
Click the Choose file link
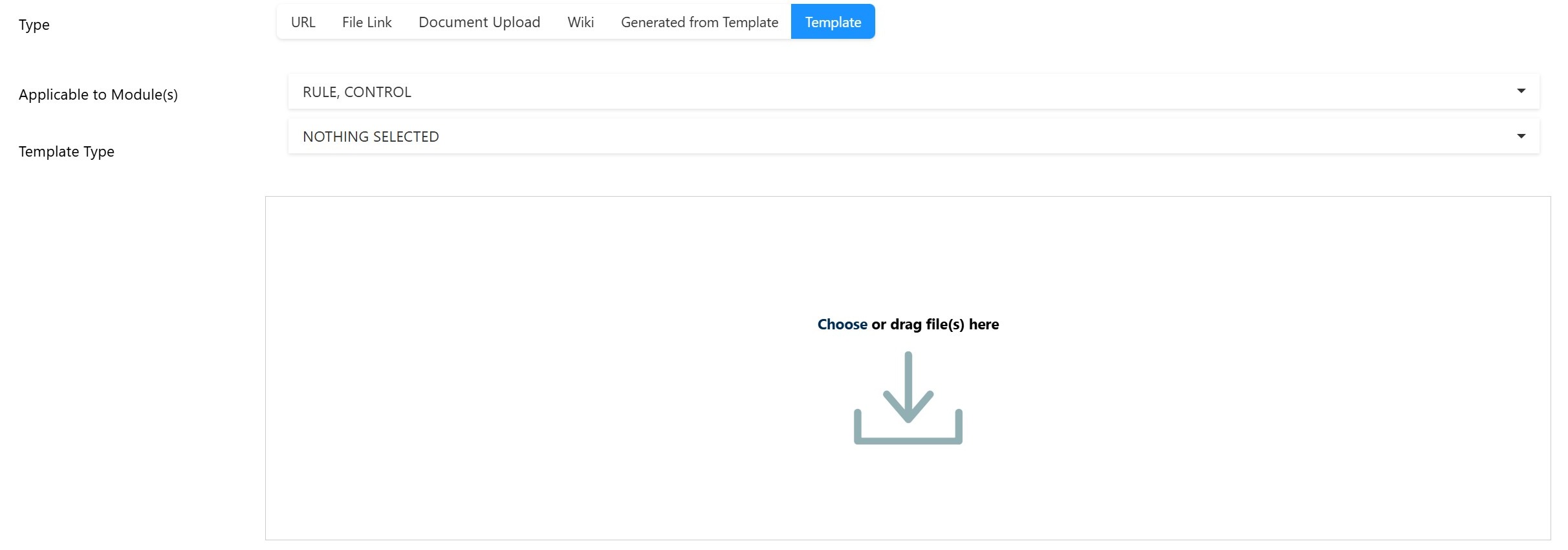tap(842, 324)
